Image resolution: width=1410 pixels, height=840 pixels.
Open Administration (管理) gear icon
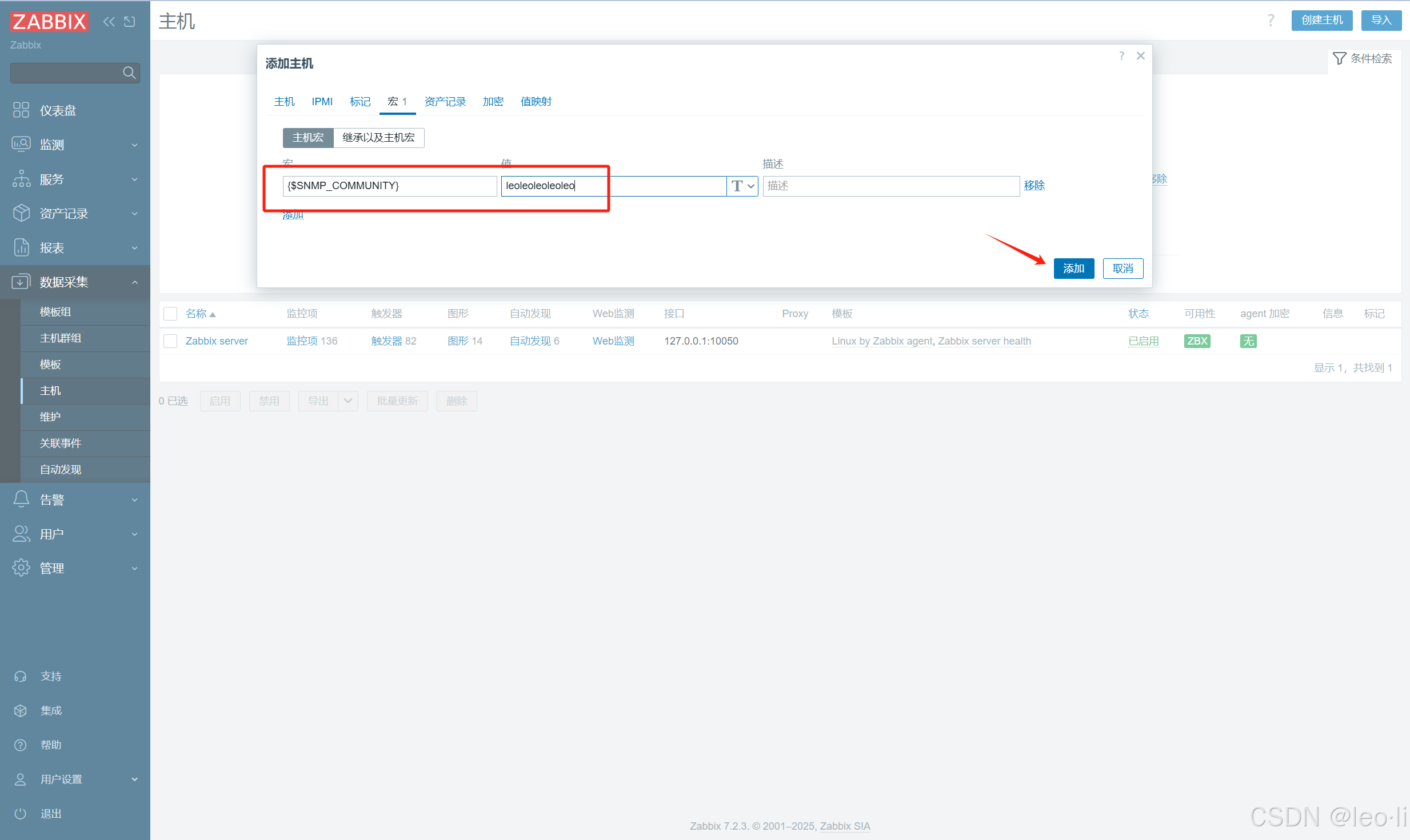point(21,568)
